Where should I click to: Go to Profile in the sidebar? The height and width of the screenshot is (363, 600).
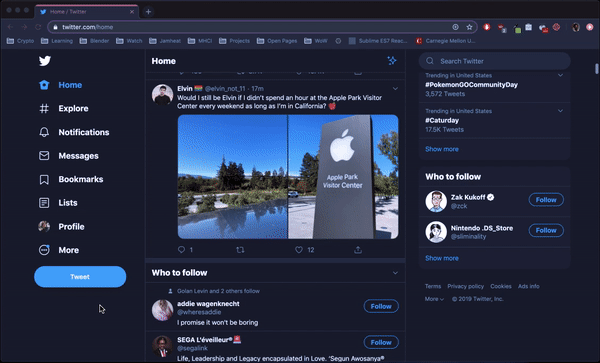(62, 226)
